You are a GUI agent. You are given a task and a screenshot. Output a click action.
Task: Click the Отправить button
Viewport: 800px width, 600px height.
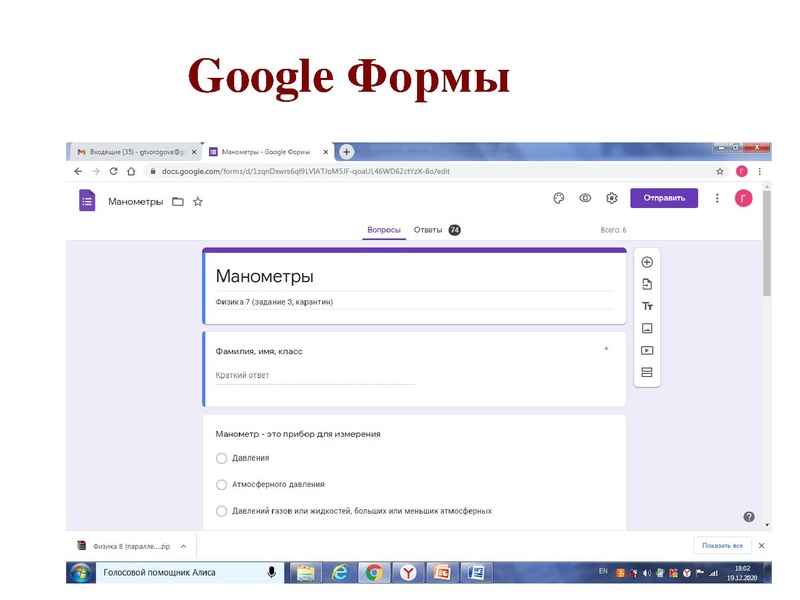coord(666,199)
